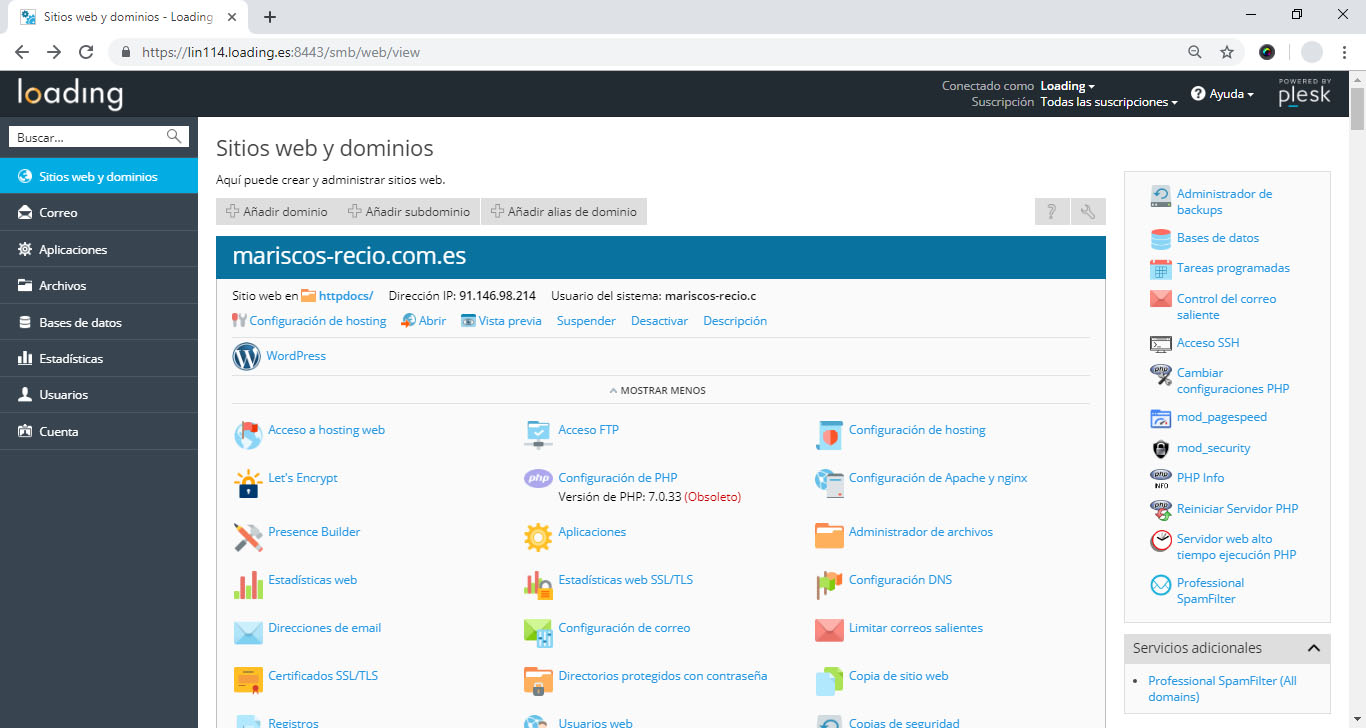Screen dimensions: 1366x728
Task: Open the Ayuda dropdown menu
Action: [1222, 94]
